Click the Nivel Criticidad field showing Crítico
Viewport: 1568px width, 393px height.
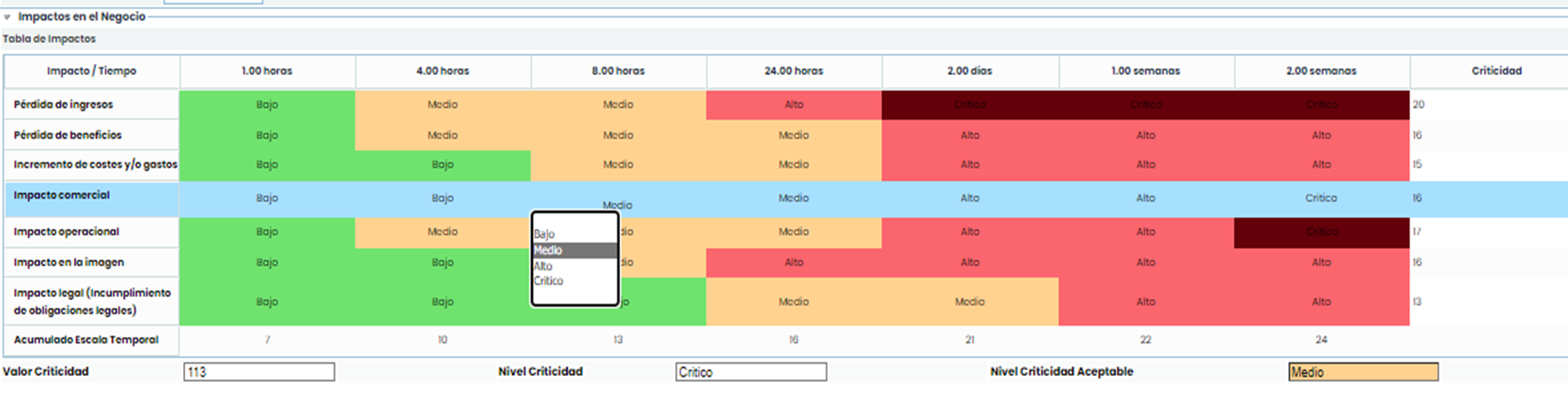(x=751, y=372)
